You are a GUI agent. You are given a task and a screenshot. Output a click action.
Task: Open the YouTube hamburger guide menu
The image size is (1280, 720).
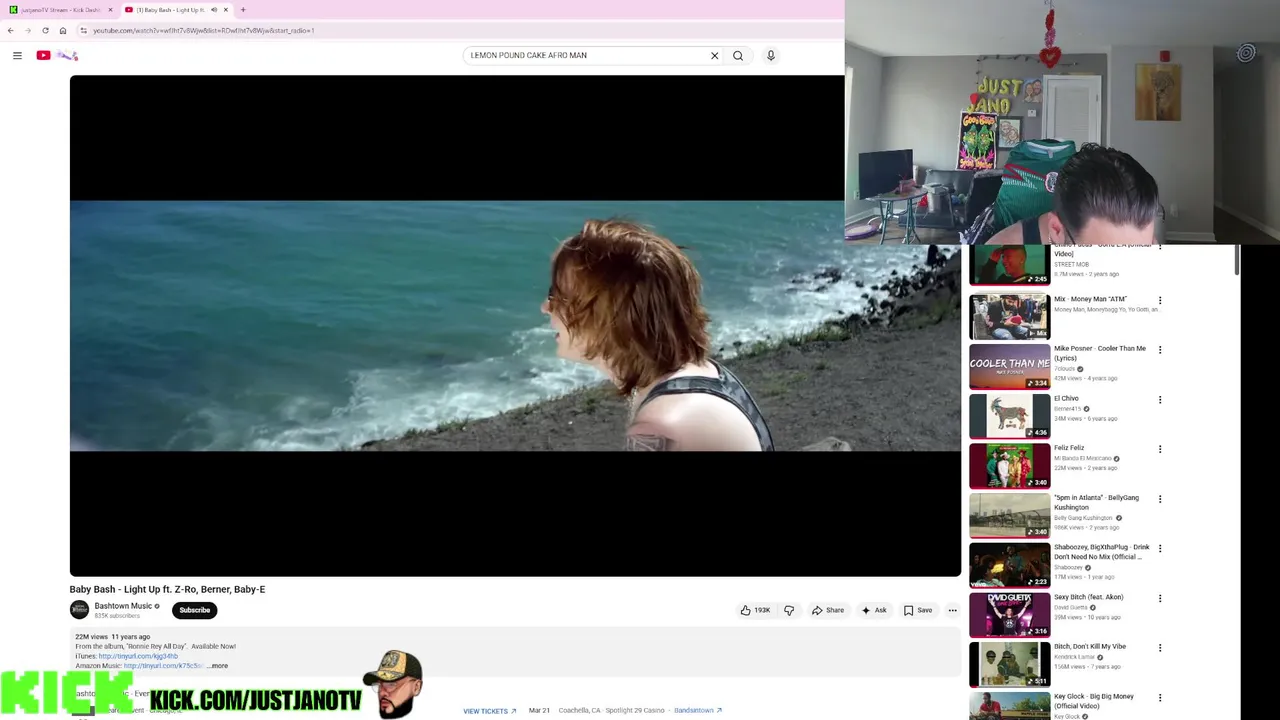[17, 56]
